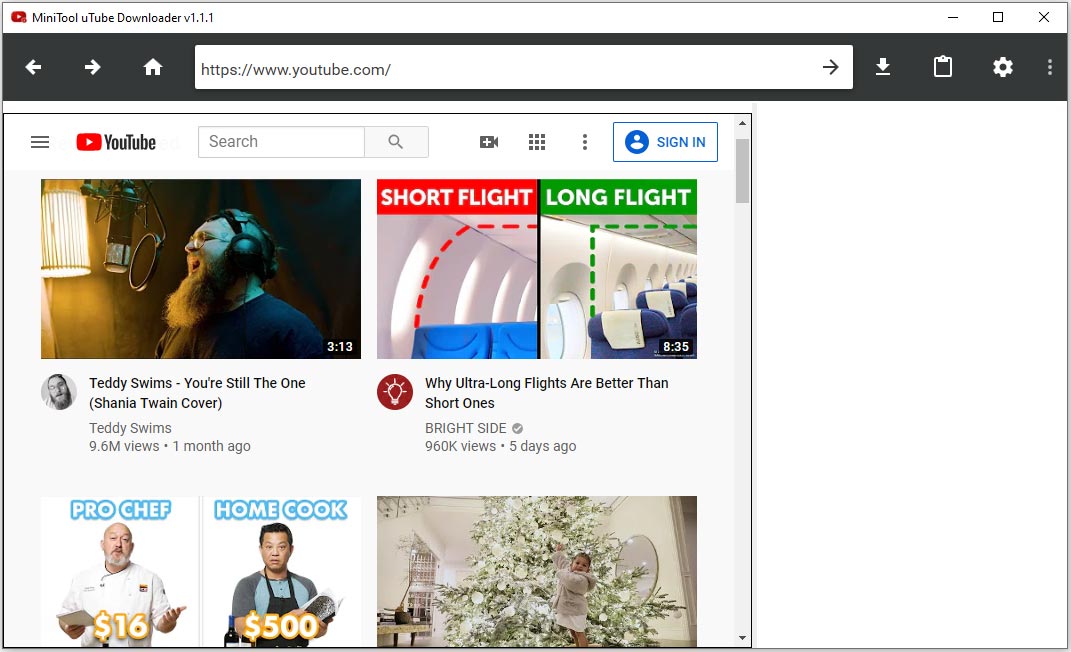Open the white Christmas tree thumbnail

[537, 571]
